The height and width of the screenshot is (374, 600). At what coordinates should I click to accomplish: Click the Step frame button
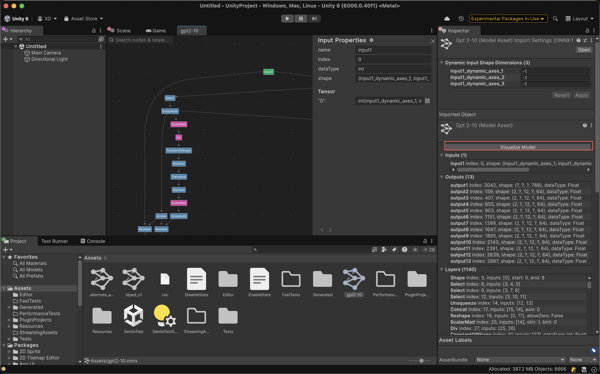coord(314,19)
